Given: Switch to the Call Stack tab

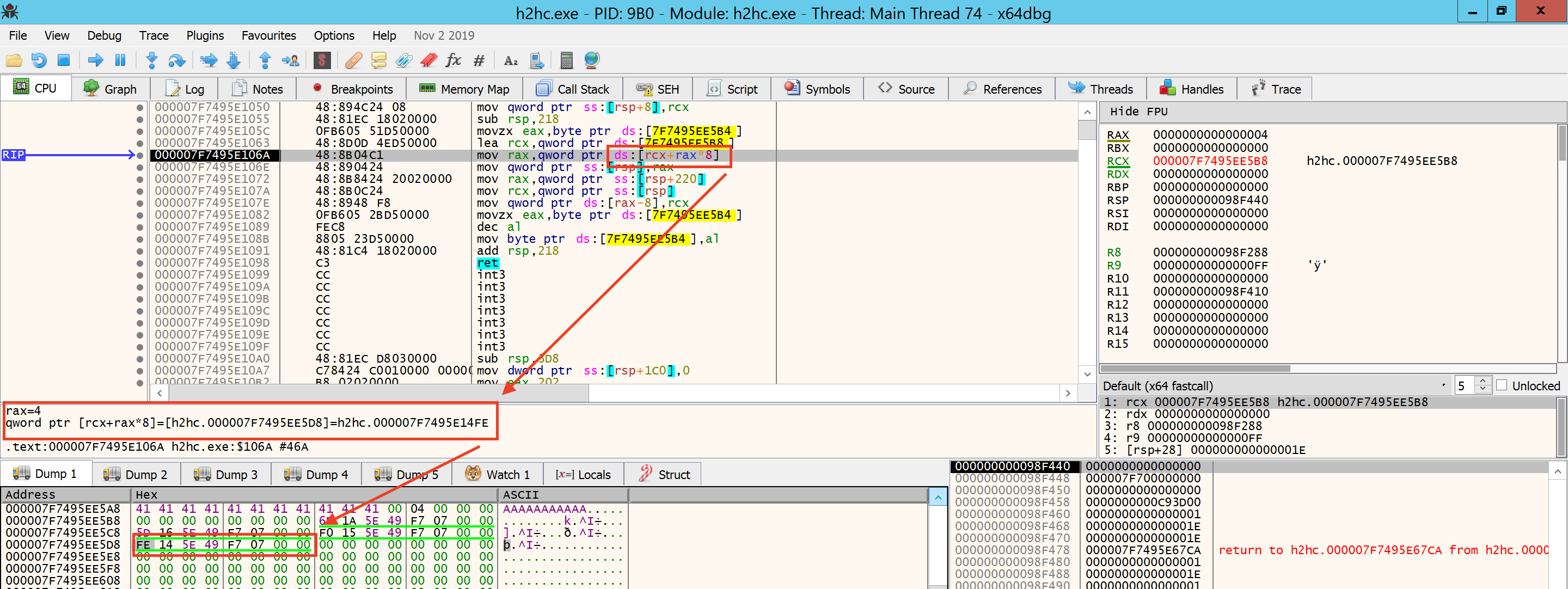Looking at the screenshot, I should [573, 89].
